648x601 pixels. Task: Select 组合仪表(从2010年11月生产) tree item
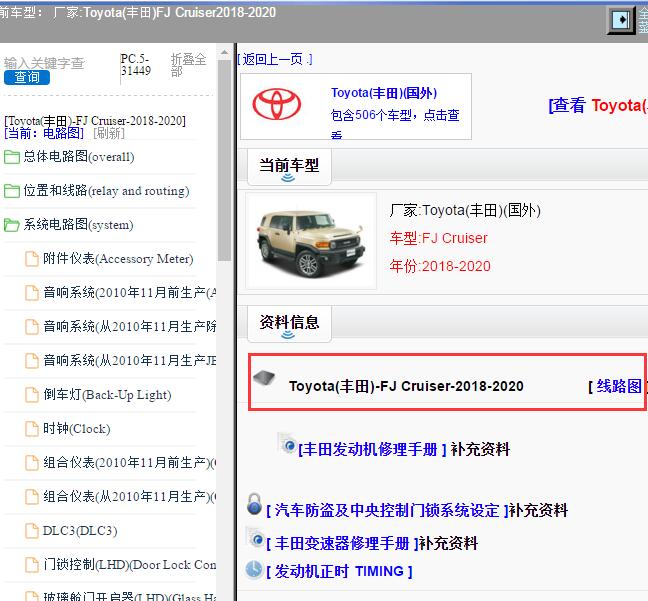pyautogui.click(x=129, y=496)
